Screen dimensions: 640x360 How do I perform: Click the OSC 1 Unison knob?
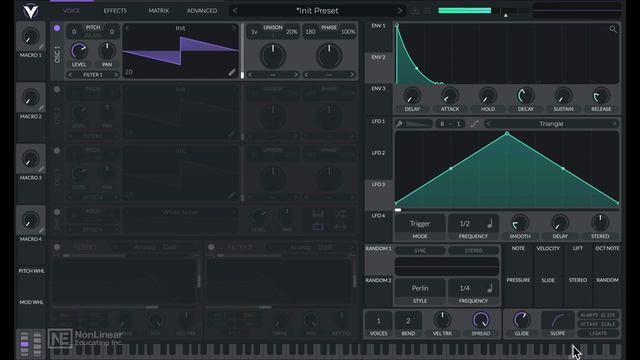pos(273,56)
